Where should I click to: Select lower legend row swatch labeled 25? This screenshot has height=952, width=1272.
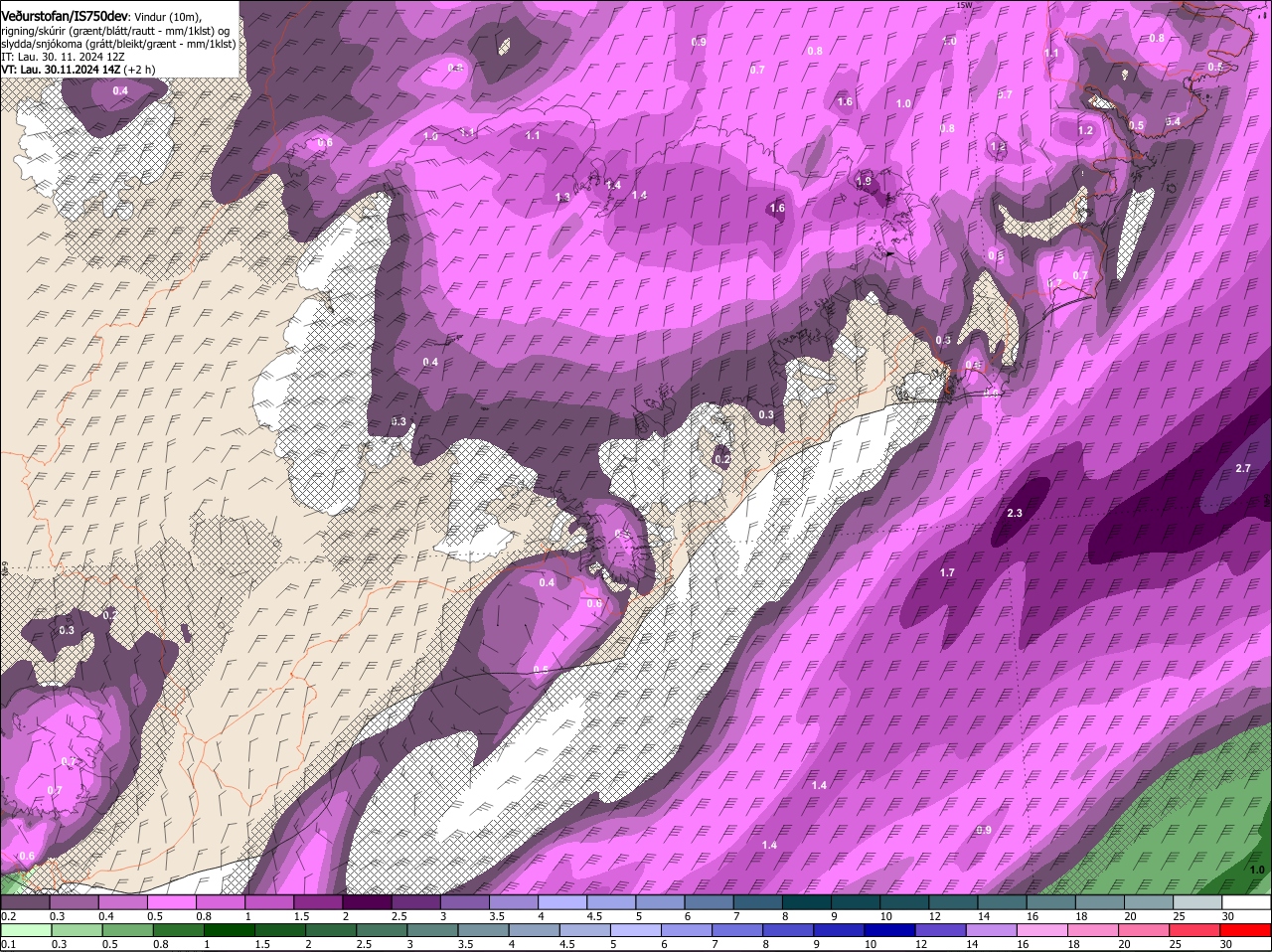pos(1195,930)
